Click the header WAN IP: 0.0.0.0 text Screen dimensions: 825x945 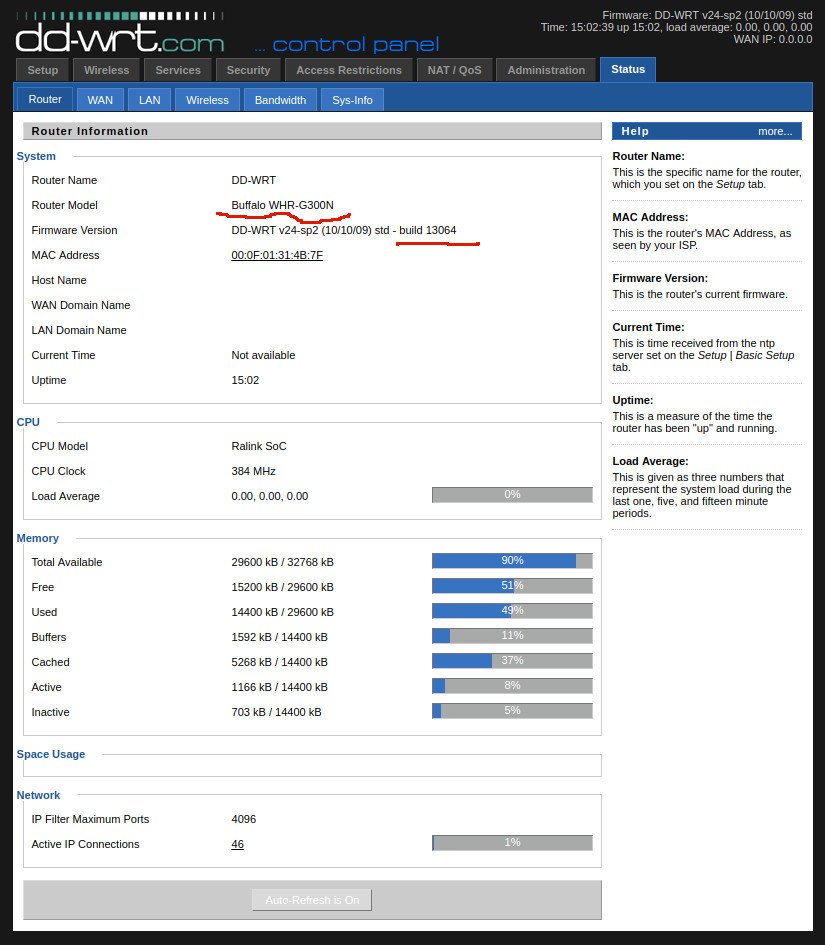pos(773,39)
